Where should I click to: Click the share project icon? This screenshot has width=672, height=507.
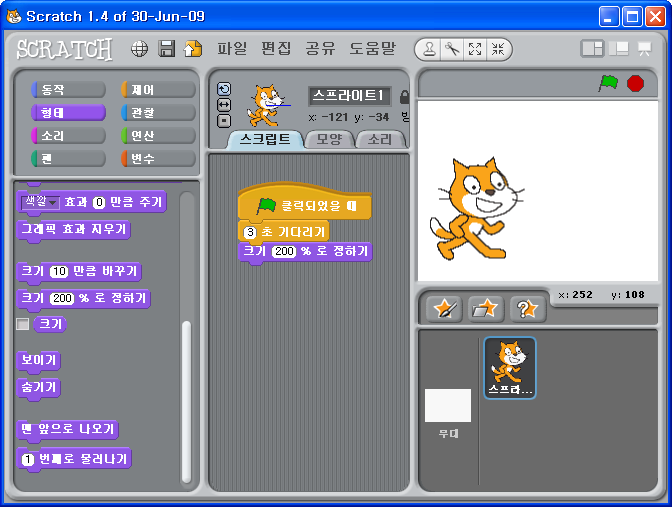coord(193,48)
